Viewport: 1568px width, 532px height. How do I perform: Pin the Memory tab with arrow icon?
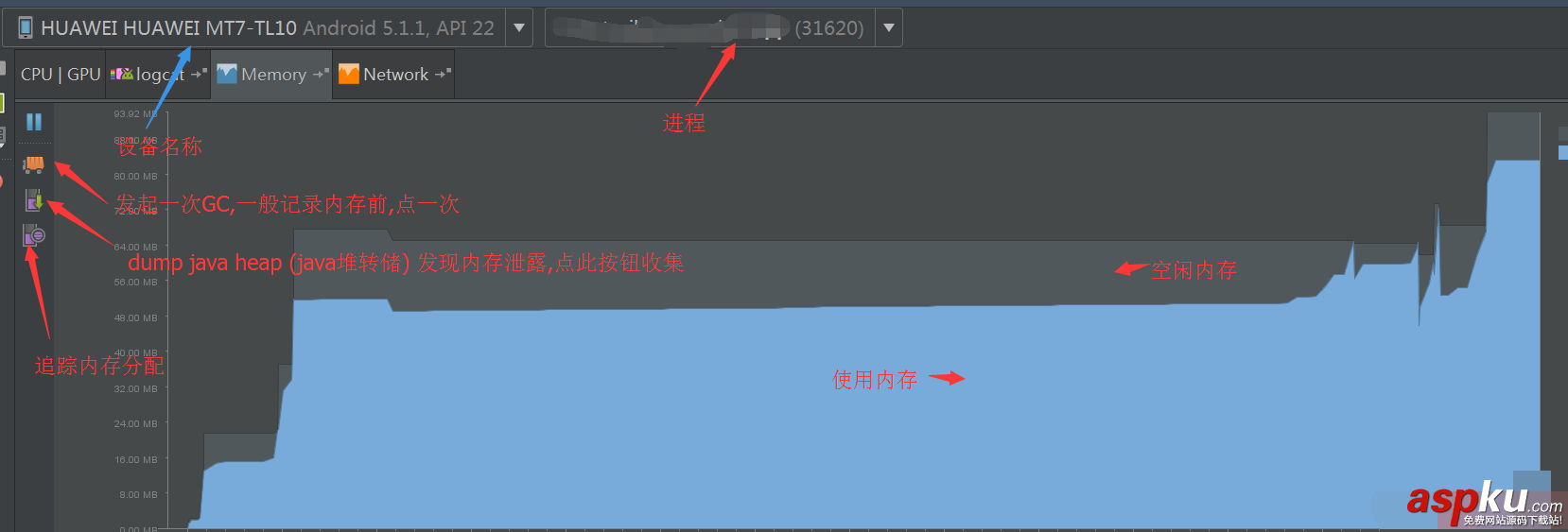321,74
